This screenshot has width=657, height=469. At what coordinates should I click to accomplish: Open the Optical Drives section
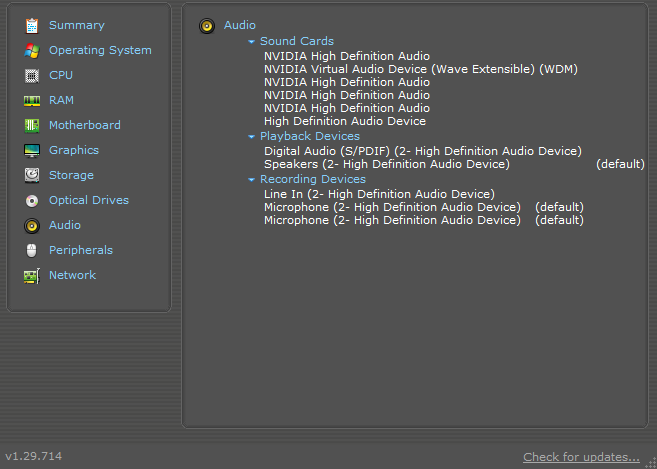coord(89,200)
